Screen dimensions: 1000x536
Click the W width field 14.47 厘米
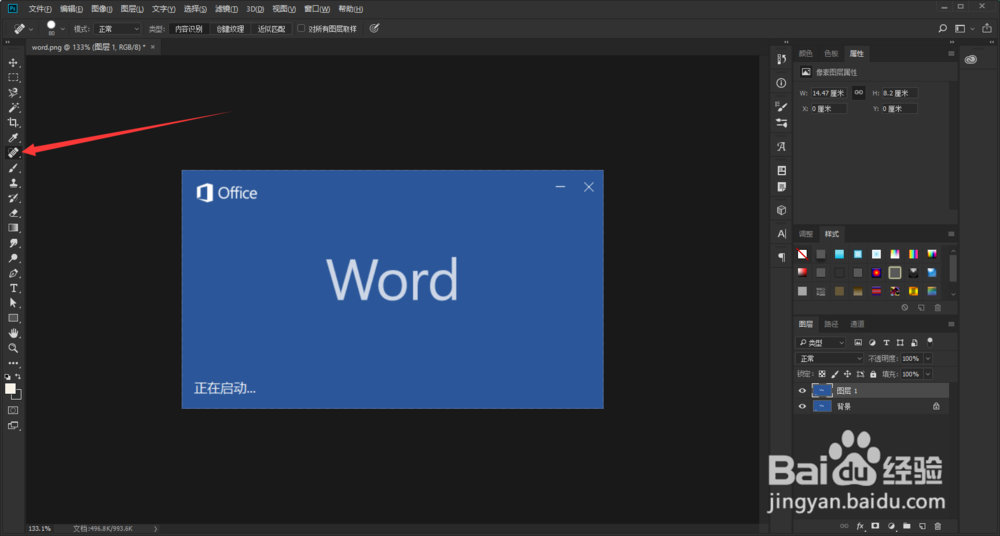829,93
